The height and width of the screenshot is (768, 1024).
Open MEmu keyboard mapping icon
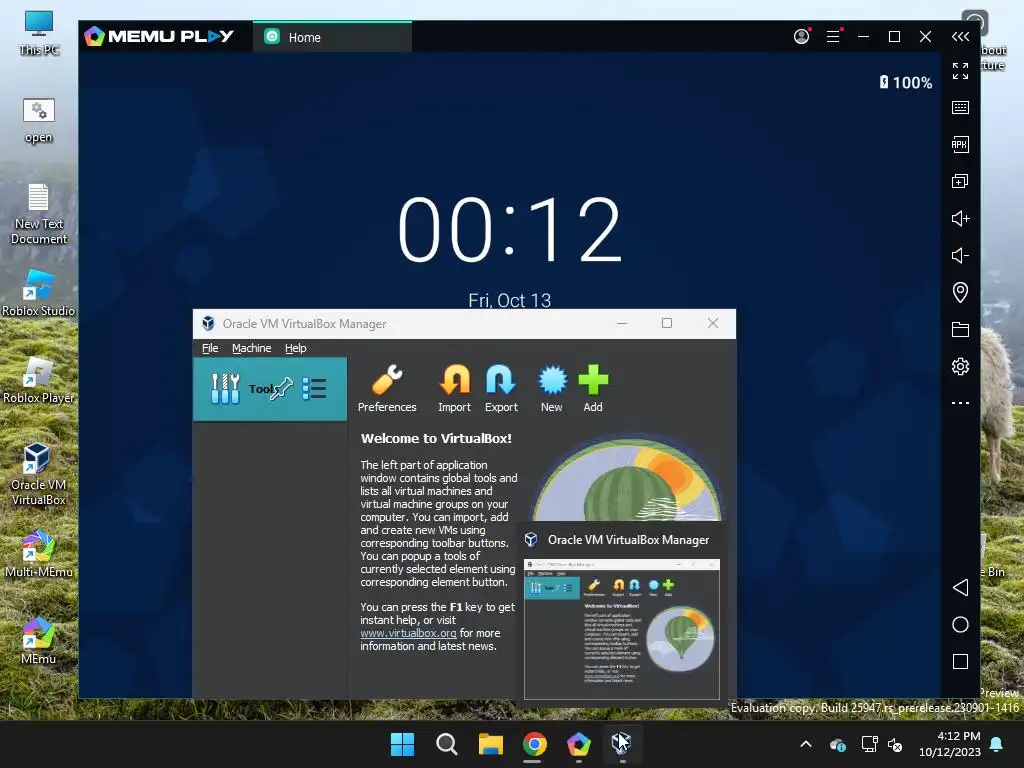click(x=960, y=107)
